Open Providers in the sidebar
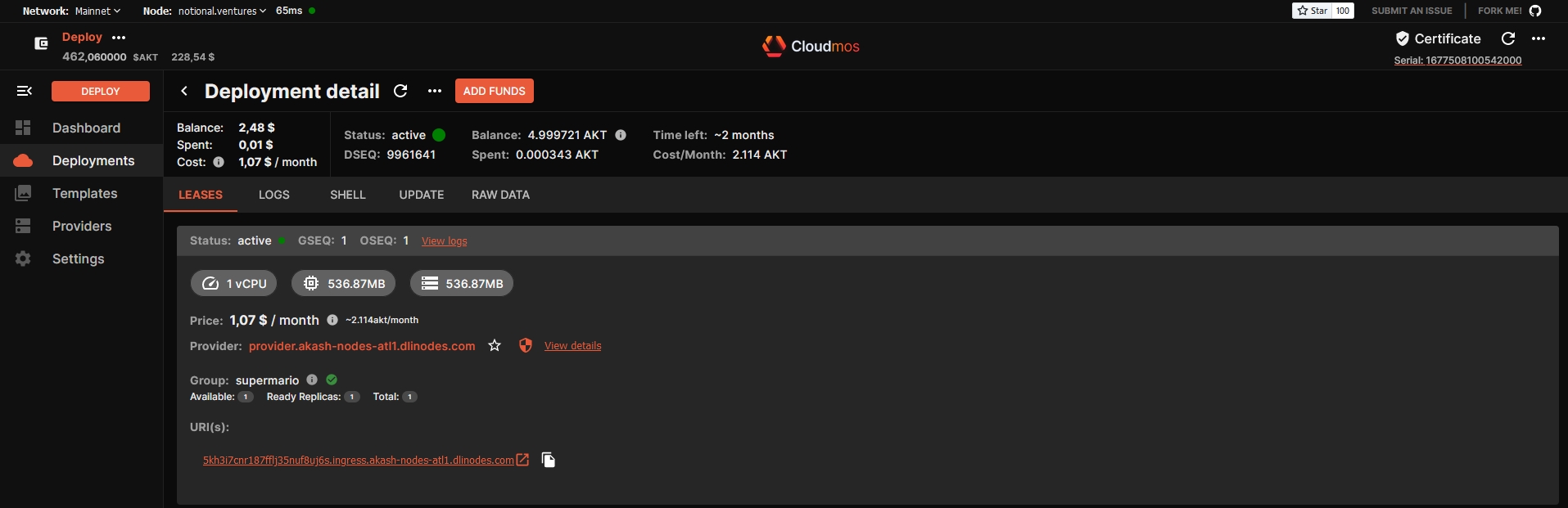 pyautogui.click(x=82, y=226)
